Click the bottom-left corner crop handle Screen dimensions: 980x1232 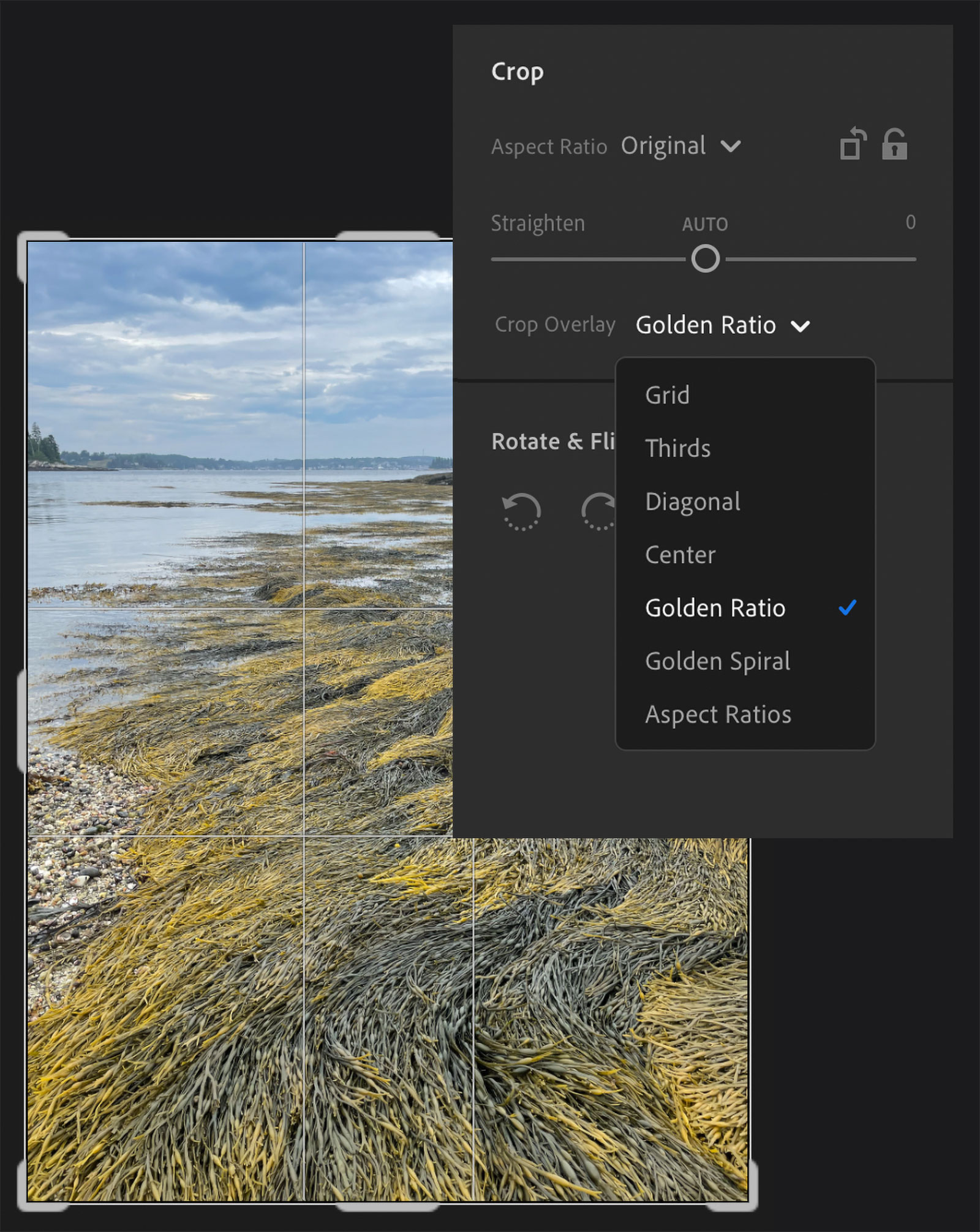click(x=31, y=1197)
